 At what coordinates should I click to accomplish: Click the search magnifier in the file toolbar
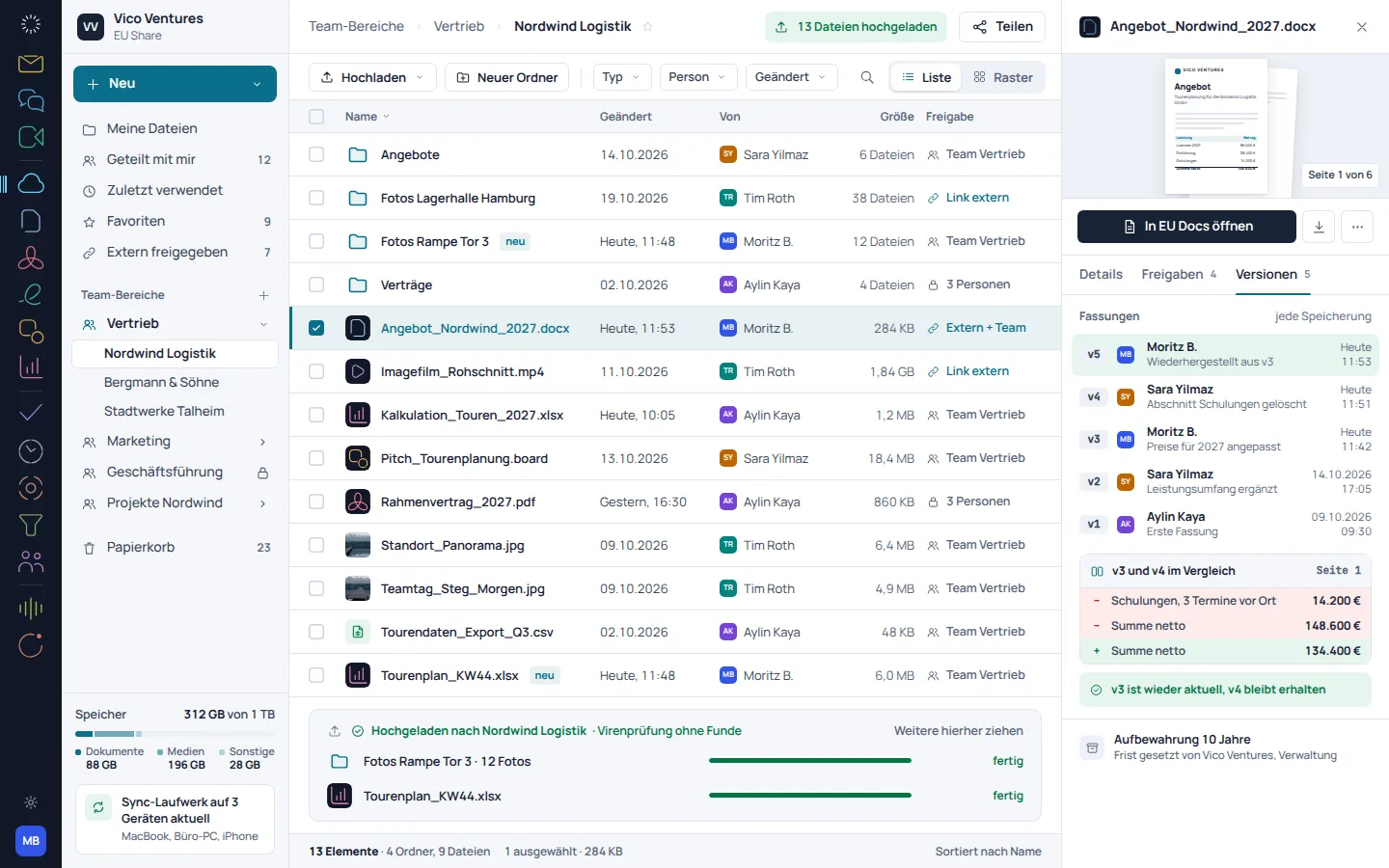[x=867, y=77]
